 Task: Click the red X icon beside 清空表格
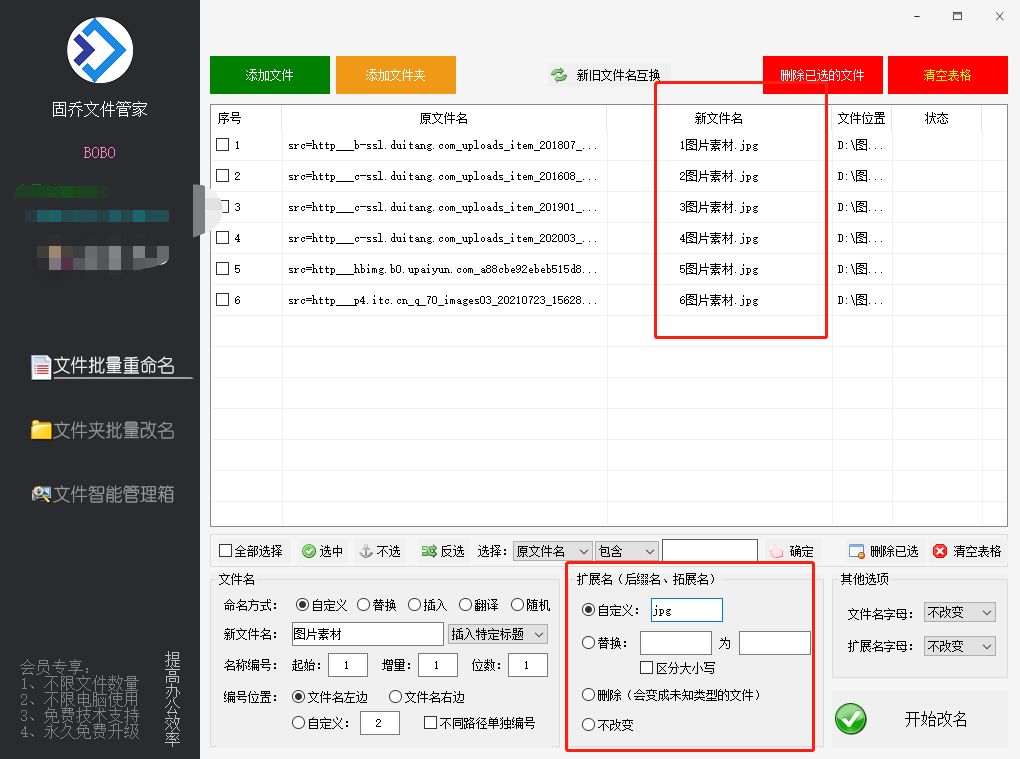pyautogui.click(x=940, y=552)
